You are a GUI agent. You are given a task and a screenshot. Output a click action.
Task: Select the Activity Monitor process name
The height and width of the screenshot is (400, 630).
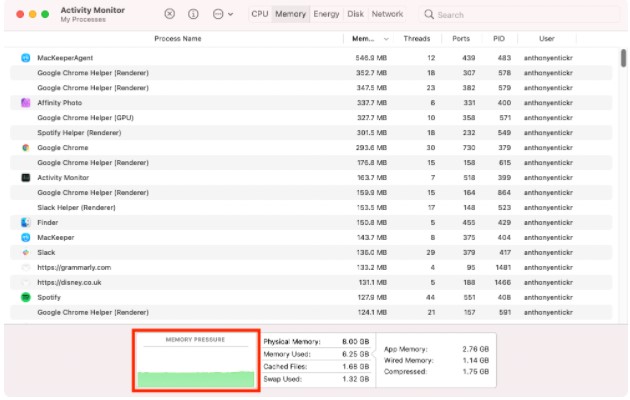pyautogui.click(x=63, y=178)
